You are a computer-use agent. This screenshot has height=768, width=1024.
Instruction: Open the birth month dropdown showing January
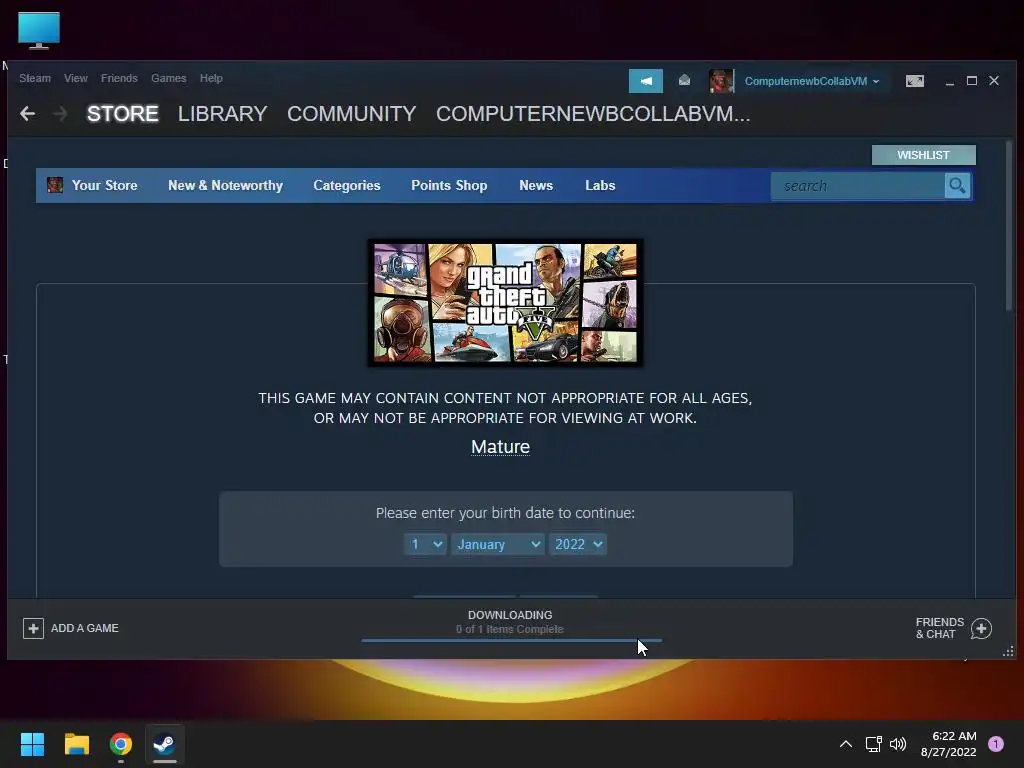tap(498, 544)
